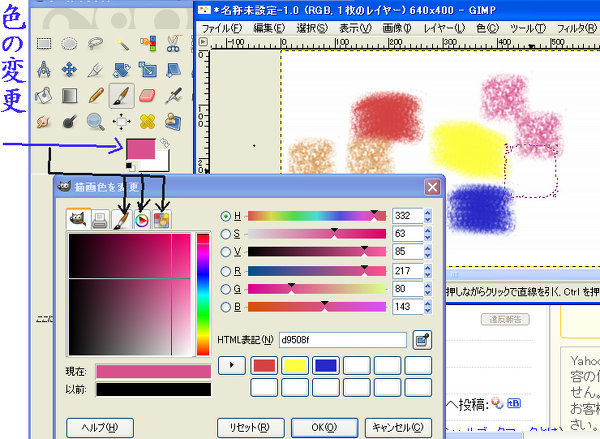Add current color to history with arrow button
Viewport: 600px width, 439px height.
[x=232, y=365]
